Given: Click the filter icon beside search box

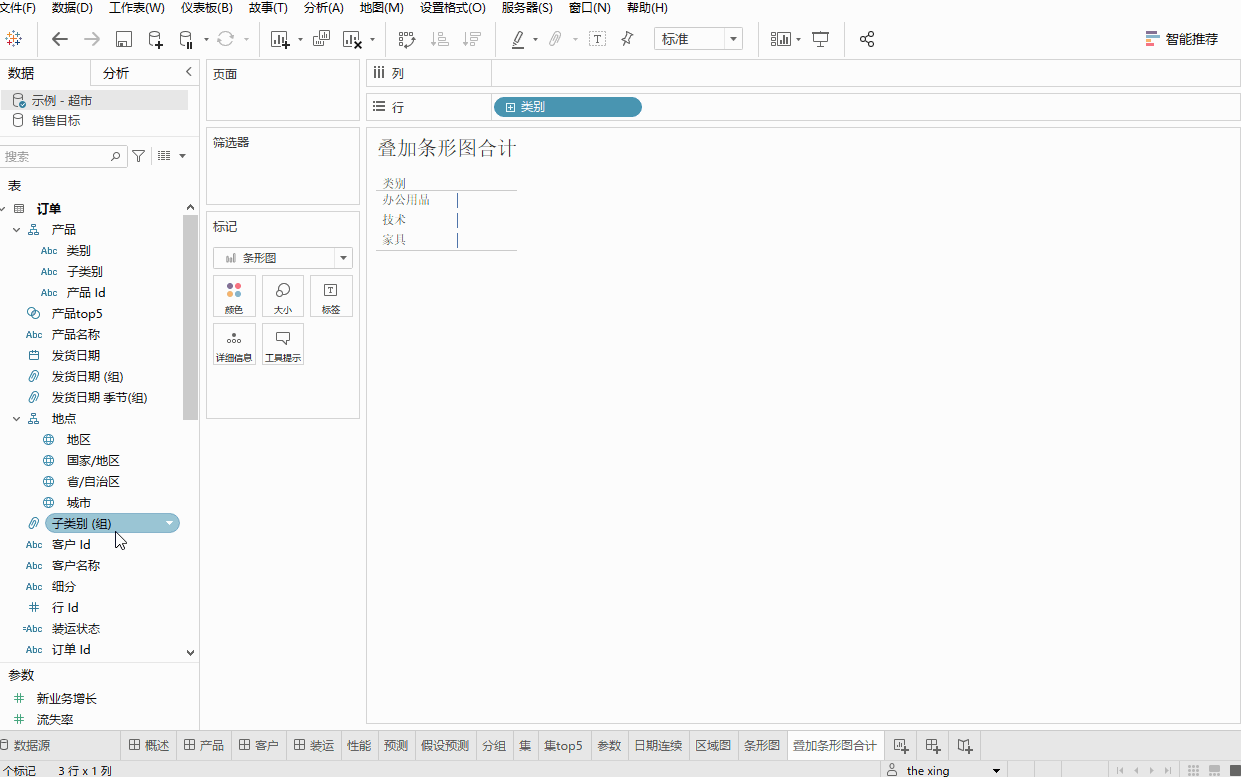Looking at the screenshot, I should 139,156.
